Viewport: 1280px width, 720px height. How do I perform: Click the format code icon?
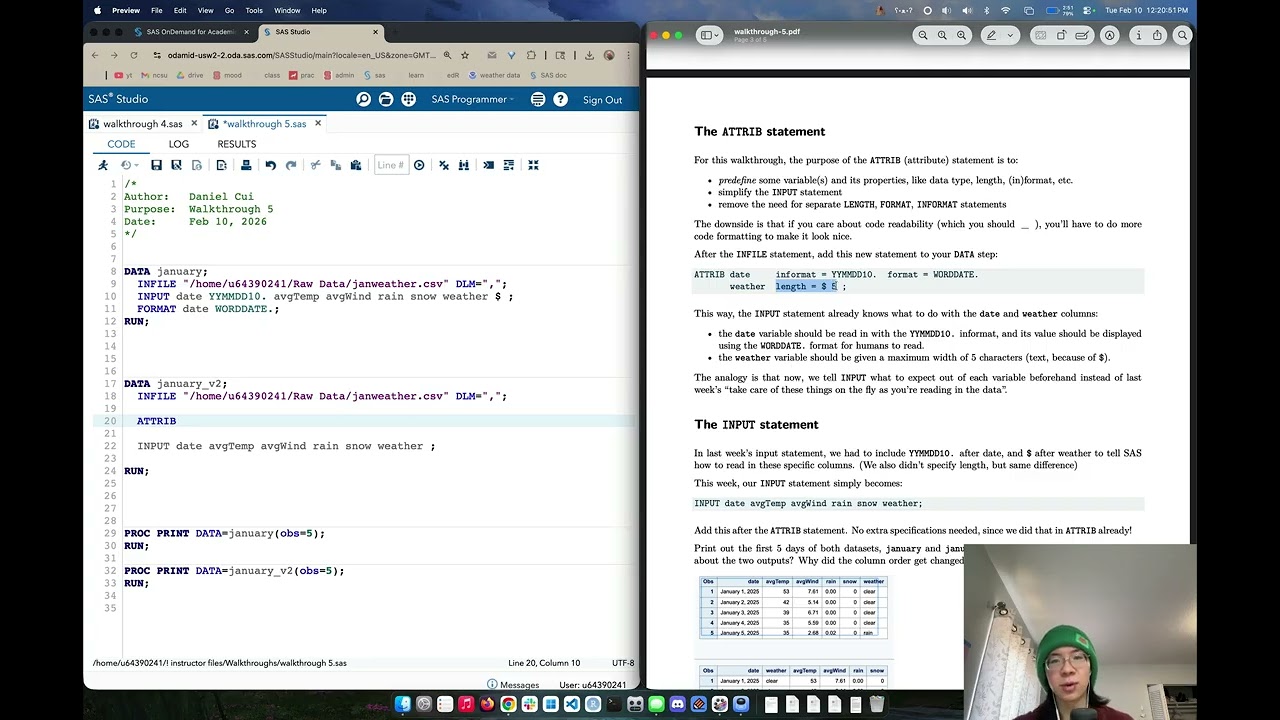pyautogui.click(x=509, y=165)
